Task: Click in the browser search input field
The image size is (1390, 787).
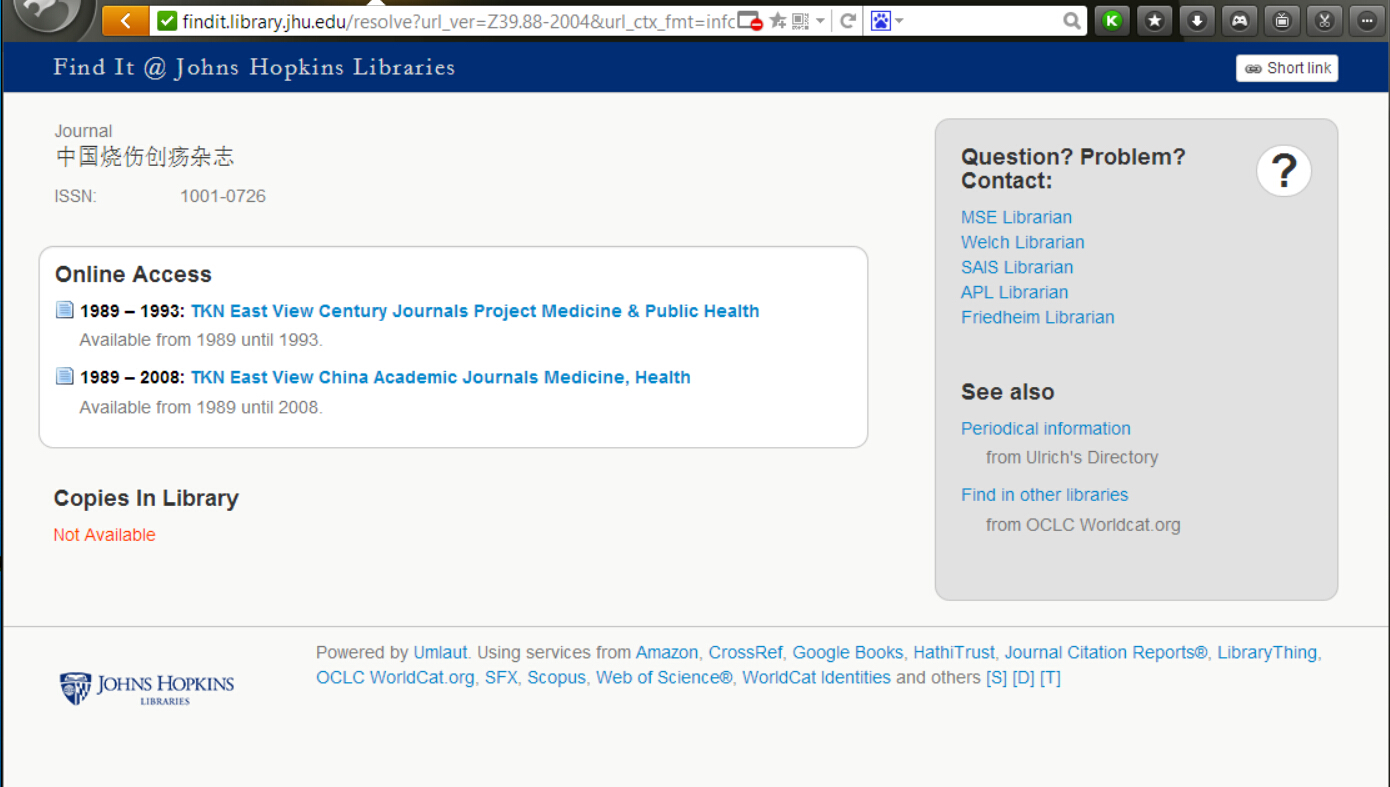Action: (980, 21)
